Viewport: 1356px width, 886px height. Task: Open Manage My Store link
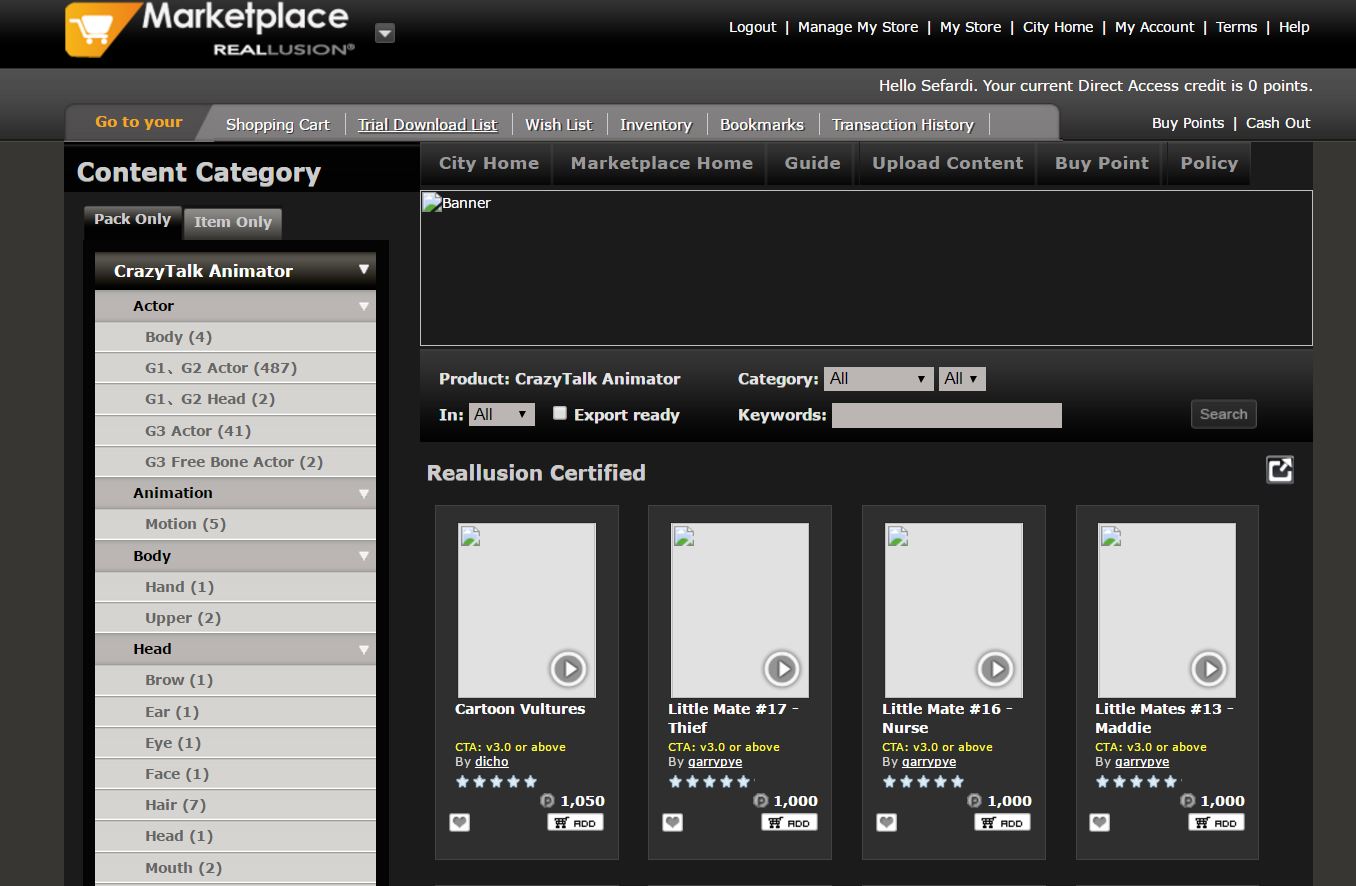tap(858, 27)
